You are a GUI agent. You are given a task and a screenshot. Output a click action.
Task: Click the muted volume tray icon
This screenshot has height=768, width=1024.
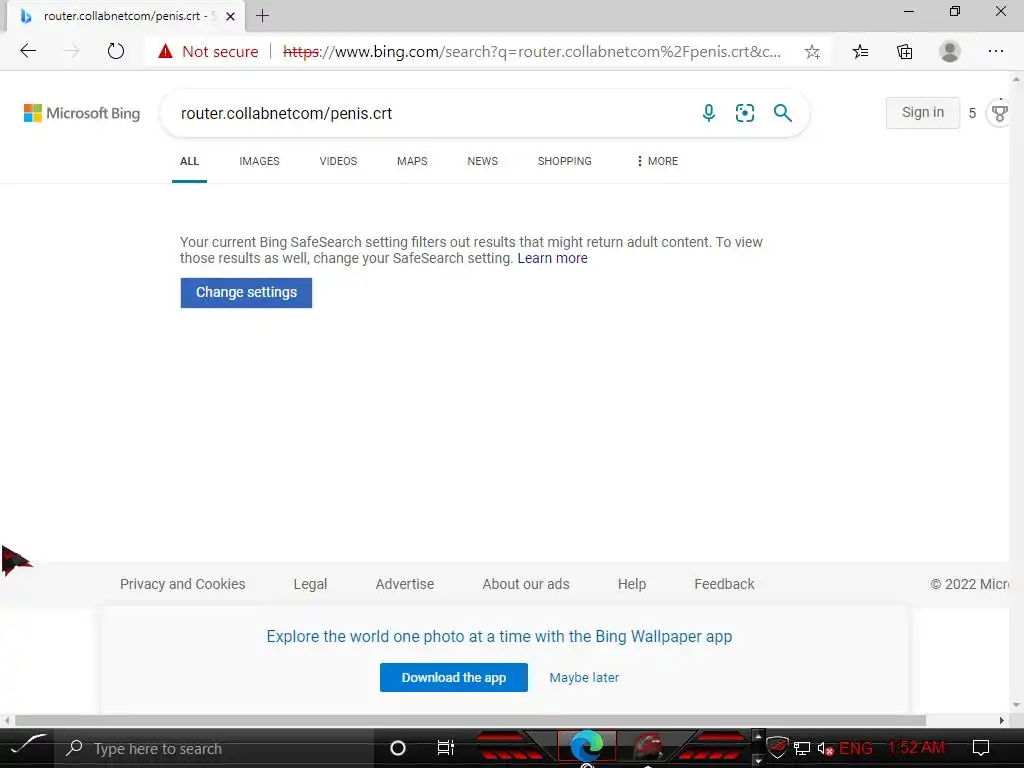[x=825, y=748]
